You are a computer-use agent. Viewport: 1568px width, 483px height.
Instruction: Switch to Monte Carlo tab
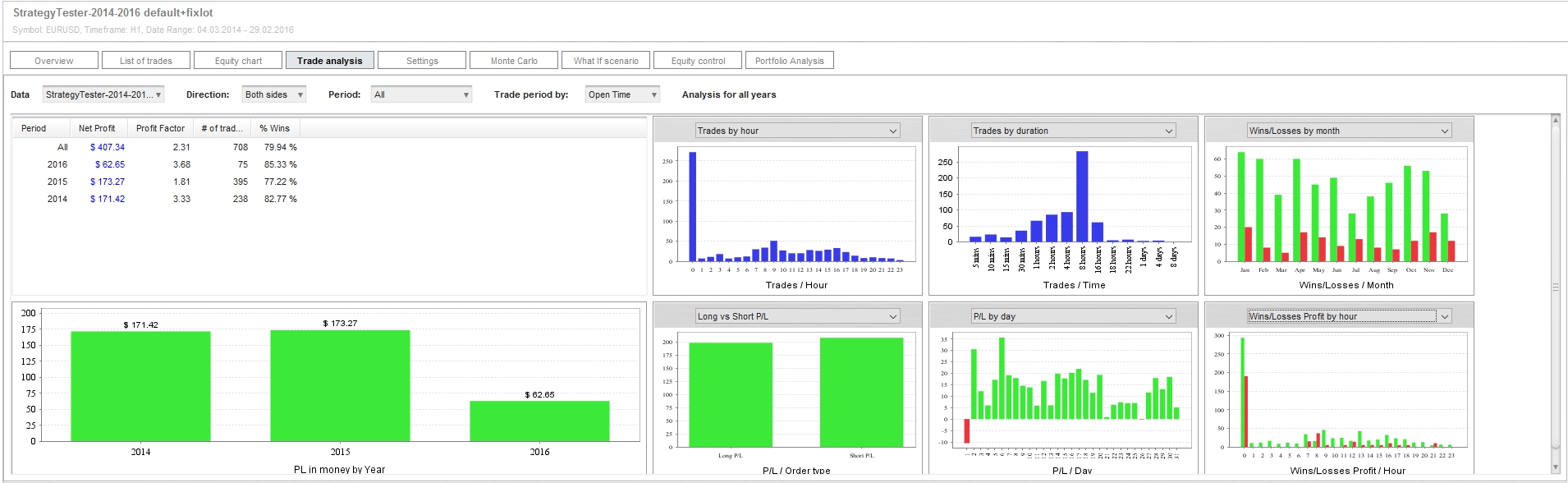[514, 61]
